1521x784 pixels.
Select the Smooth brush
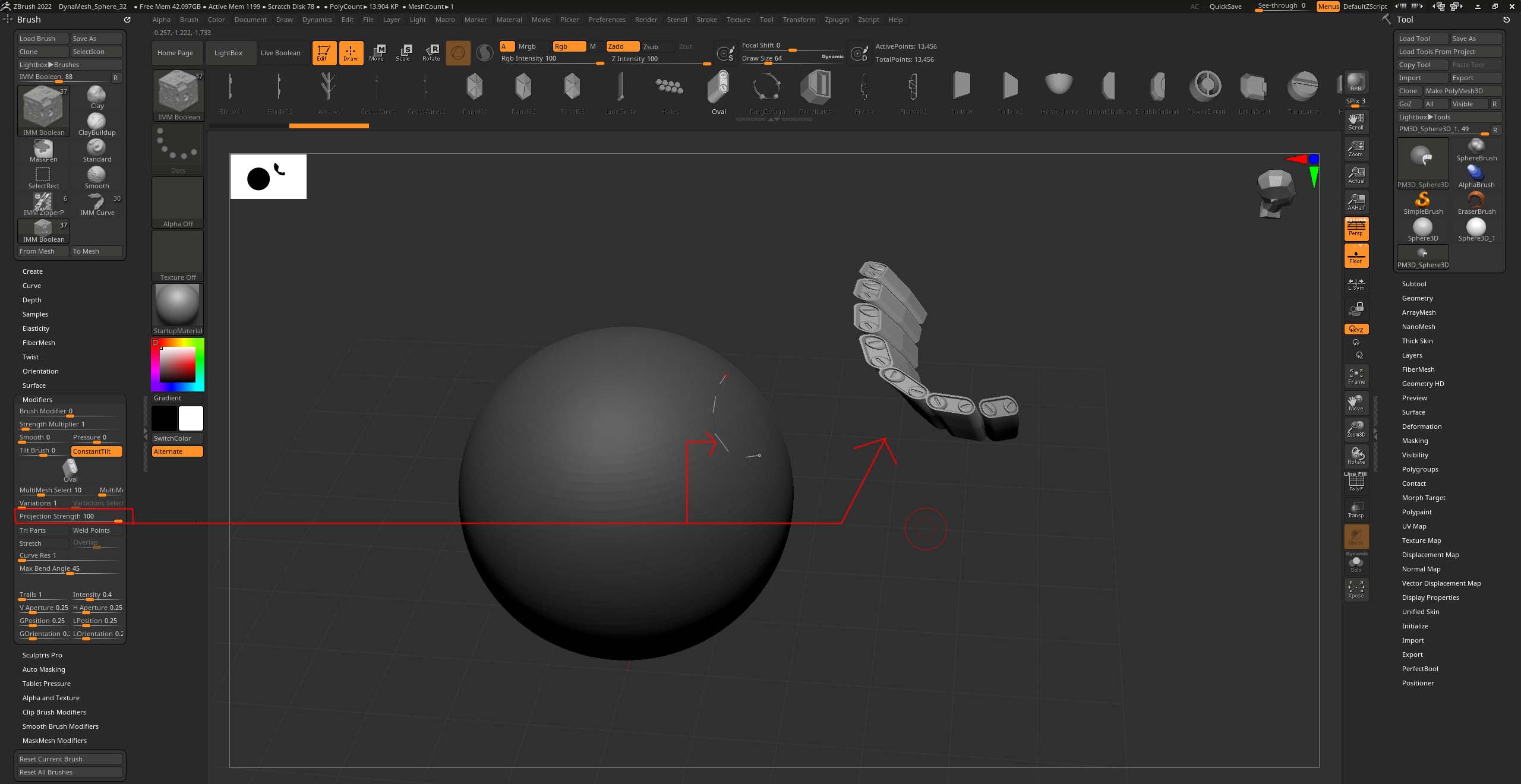pos(97,178)
